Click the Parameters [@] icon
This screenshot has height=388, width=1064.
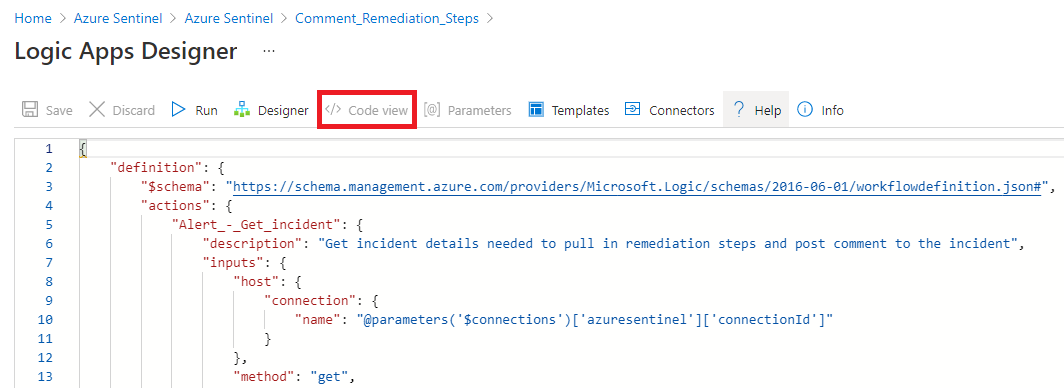pos(432,110)
